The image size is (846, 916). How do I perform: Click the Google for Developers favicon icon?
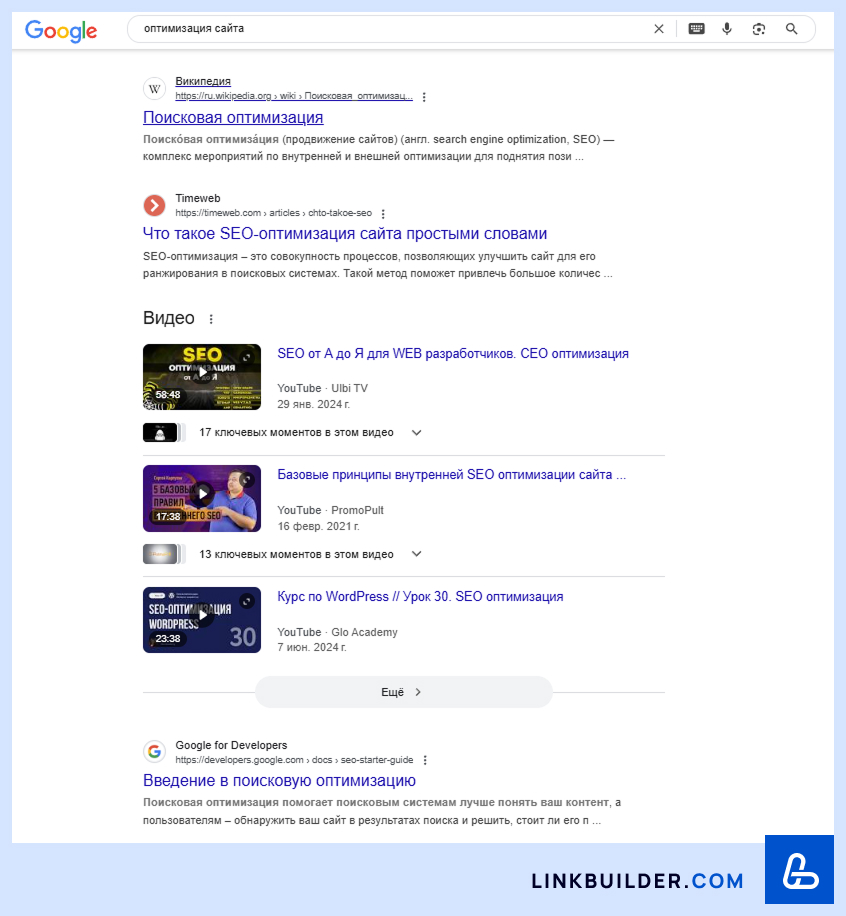(x=154, y=751)
